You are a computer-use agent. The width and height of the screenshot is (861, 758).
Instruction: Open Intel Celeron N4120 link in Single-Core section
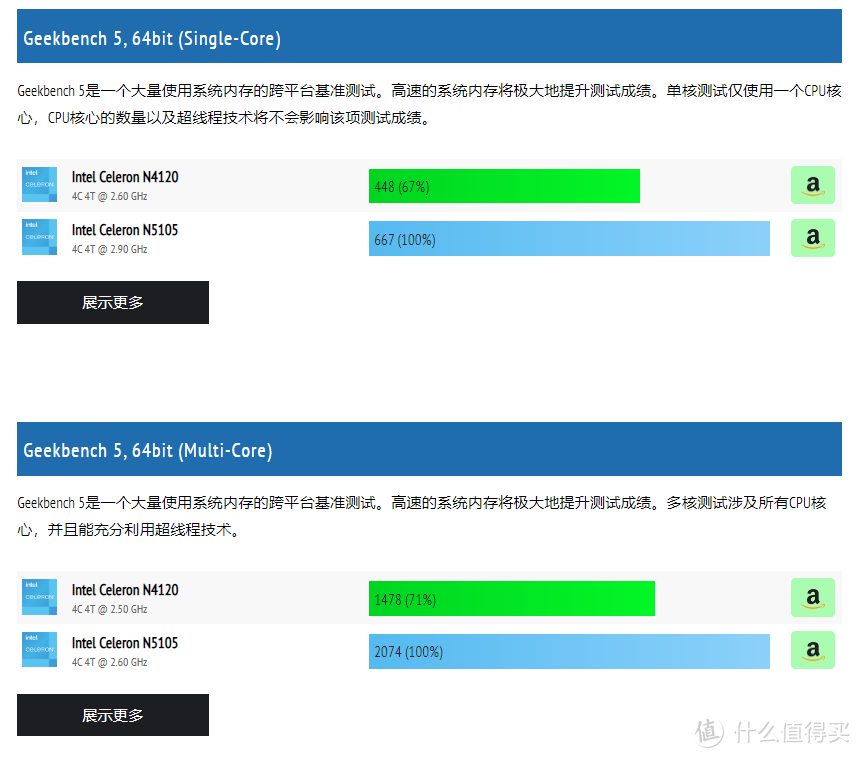(x=125, y=177)
